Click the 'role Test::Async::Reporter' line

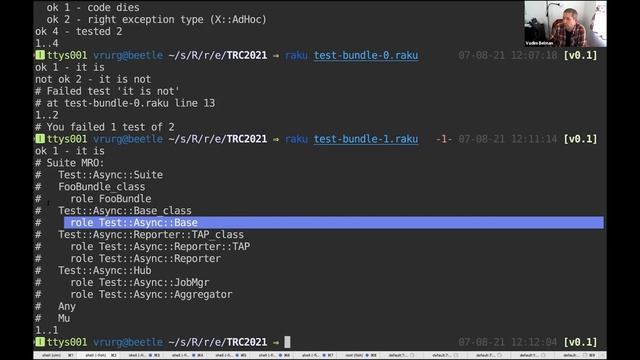(x=145, y=258)
